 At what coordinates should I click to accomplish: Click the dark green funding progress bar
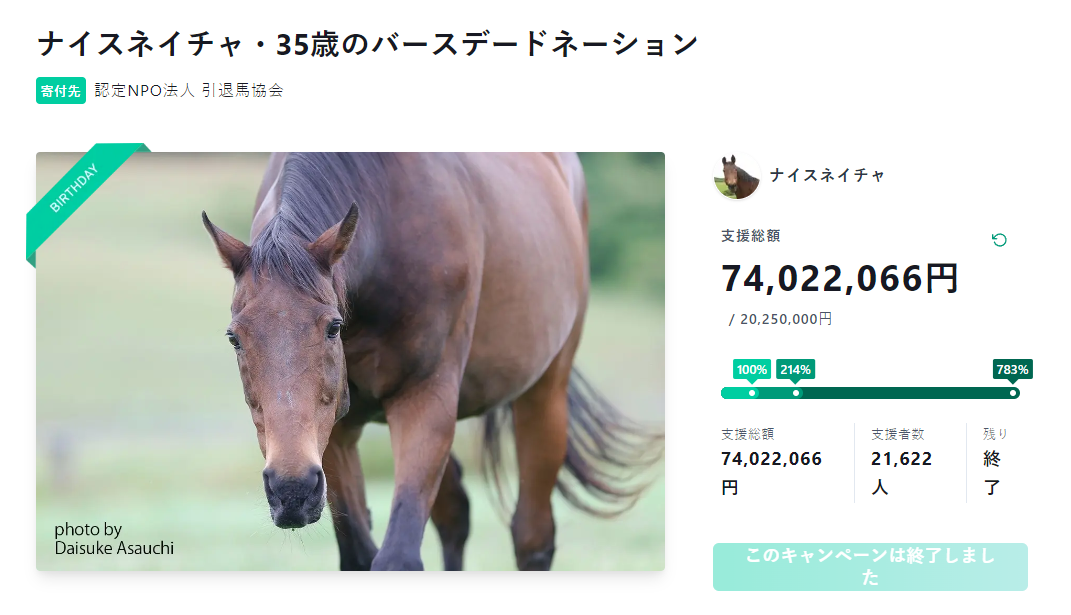pos(900,393)
